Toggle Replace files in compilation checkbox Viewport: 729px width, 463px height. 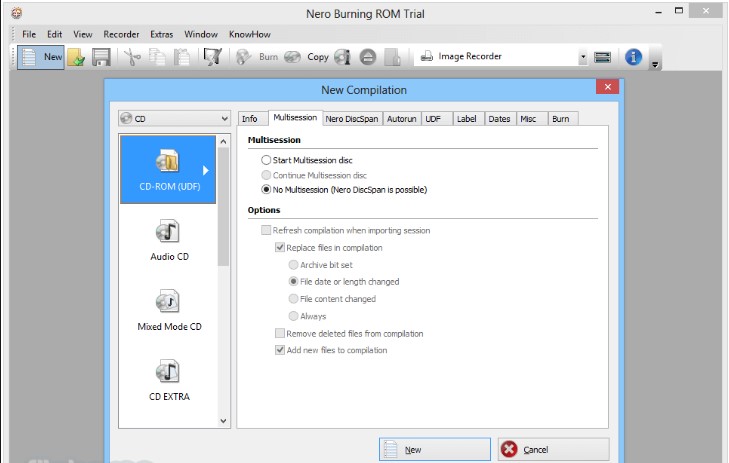[329, 248]
